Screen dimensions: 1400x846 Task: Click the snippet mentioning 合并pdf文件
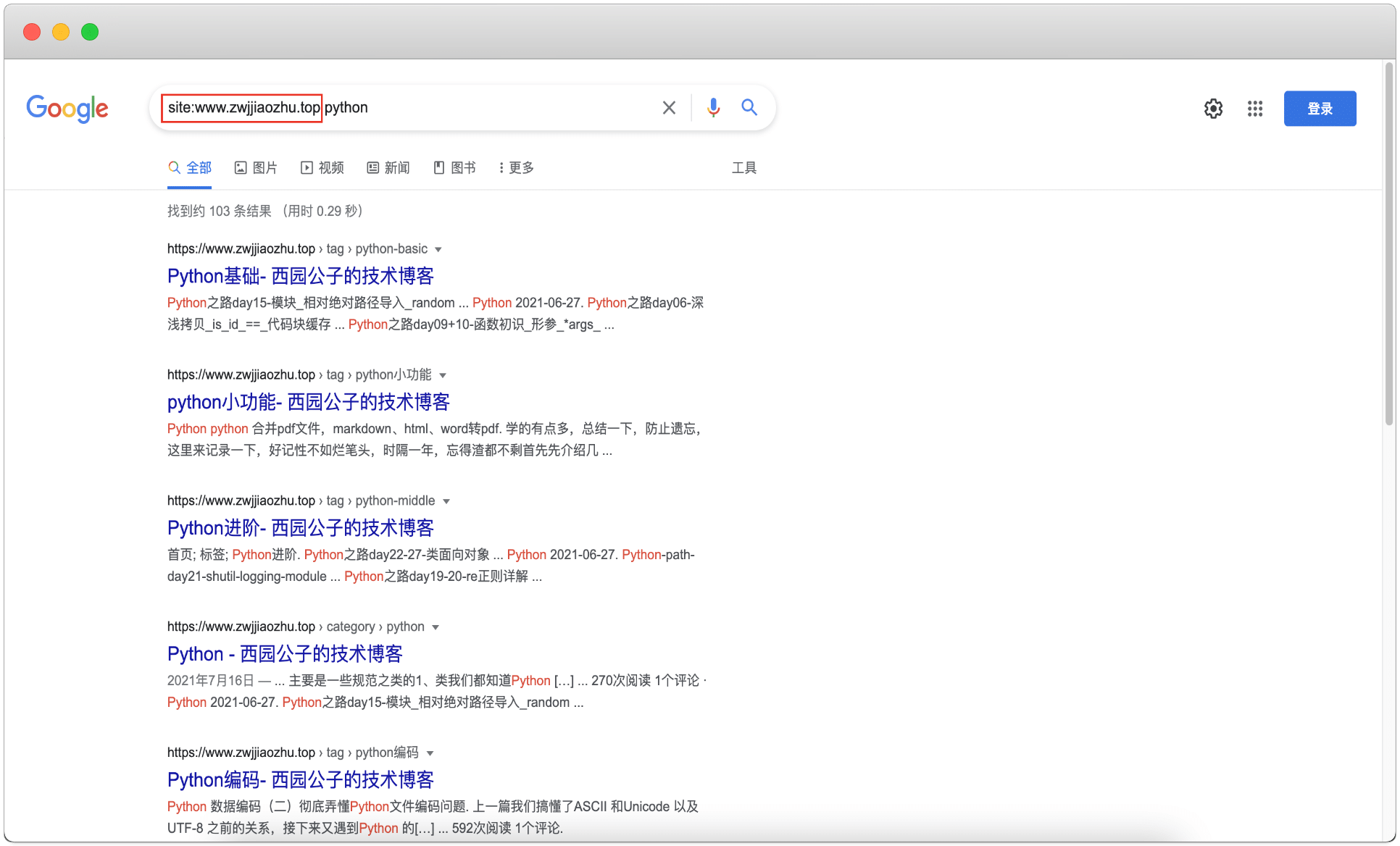pyautogui.click(x=436, y=440)
